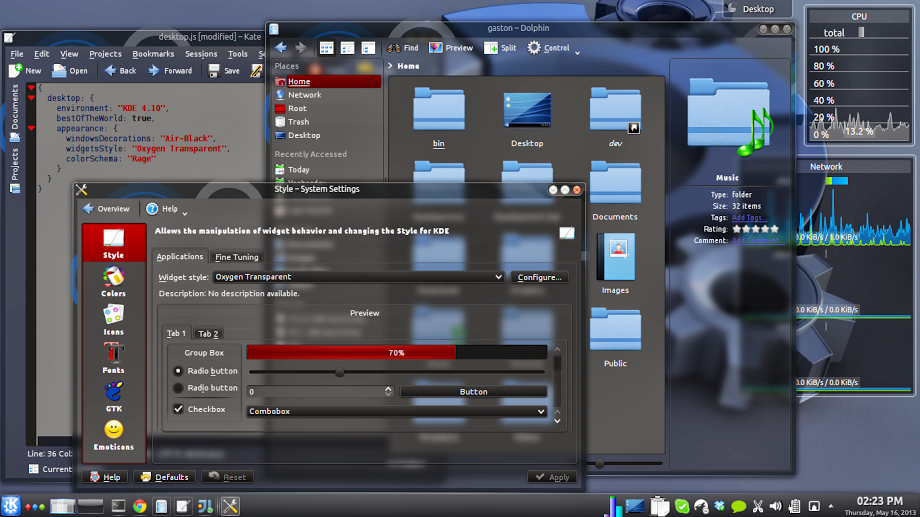Open the bin folder in Dolphin

(439, 117)
